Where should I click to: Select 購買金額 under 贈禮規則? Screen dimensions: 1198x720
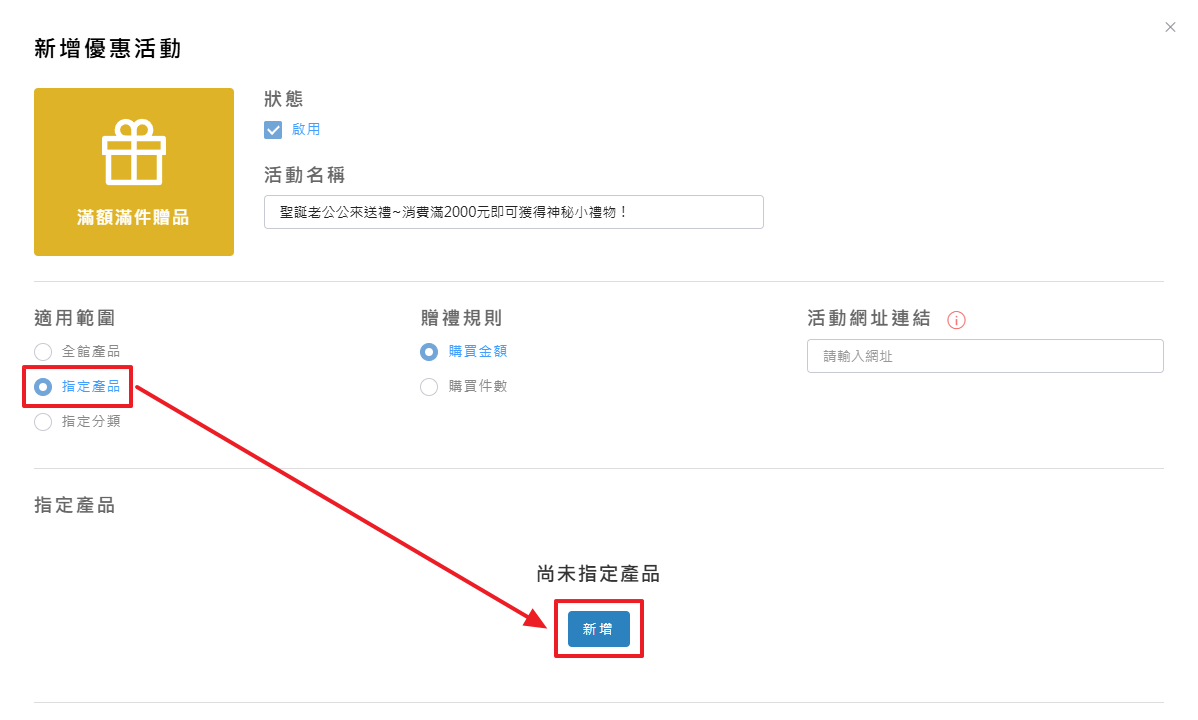[x=429, y=352]
